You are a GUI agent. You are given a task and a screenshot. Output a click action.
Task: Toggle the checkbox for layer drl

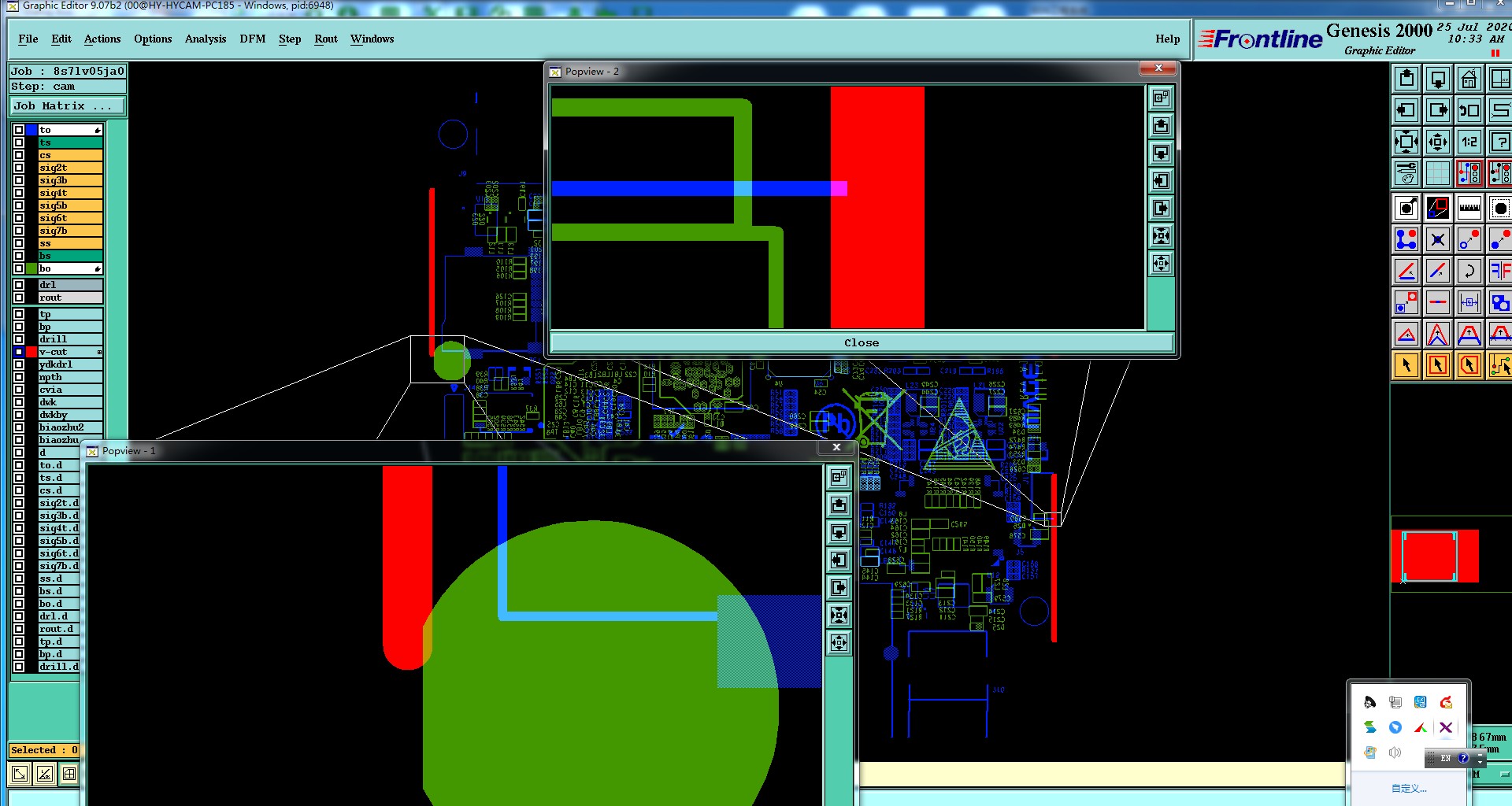click(19, 285)
